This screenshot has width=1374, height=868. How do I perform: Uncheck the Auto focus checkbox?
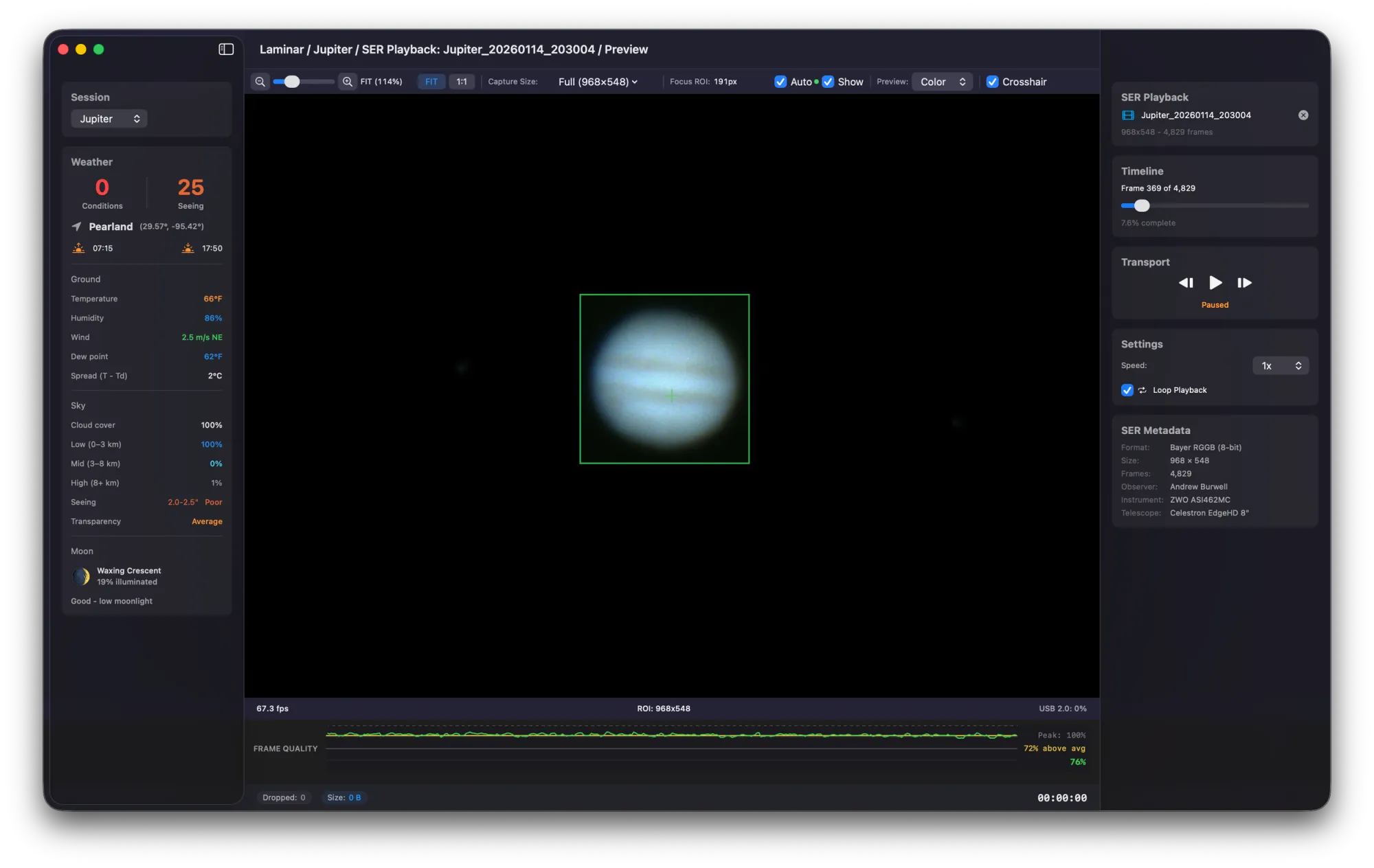point(780,82)
